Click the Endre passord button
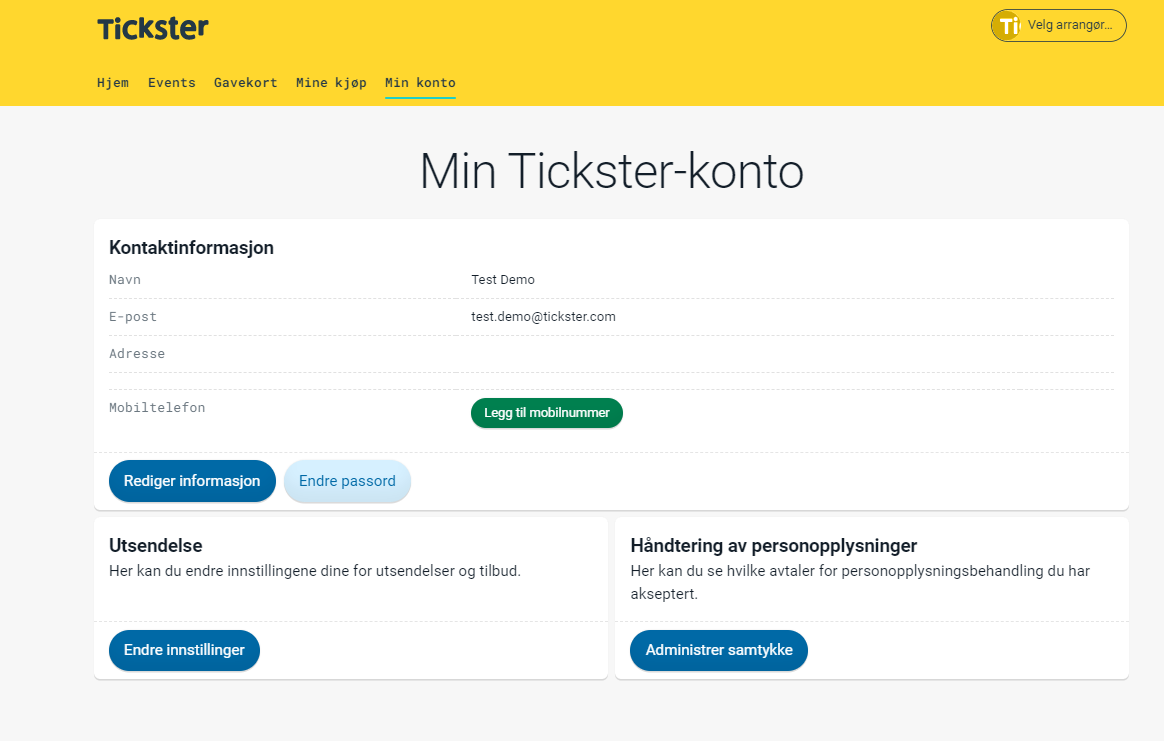Image resolution: width=1164 pixels, height=741 pixels. coord(347,480)
